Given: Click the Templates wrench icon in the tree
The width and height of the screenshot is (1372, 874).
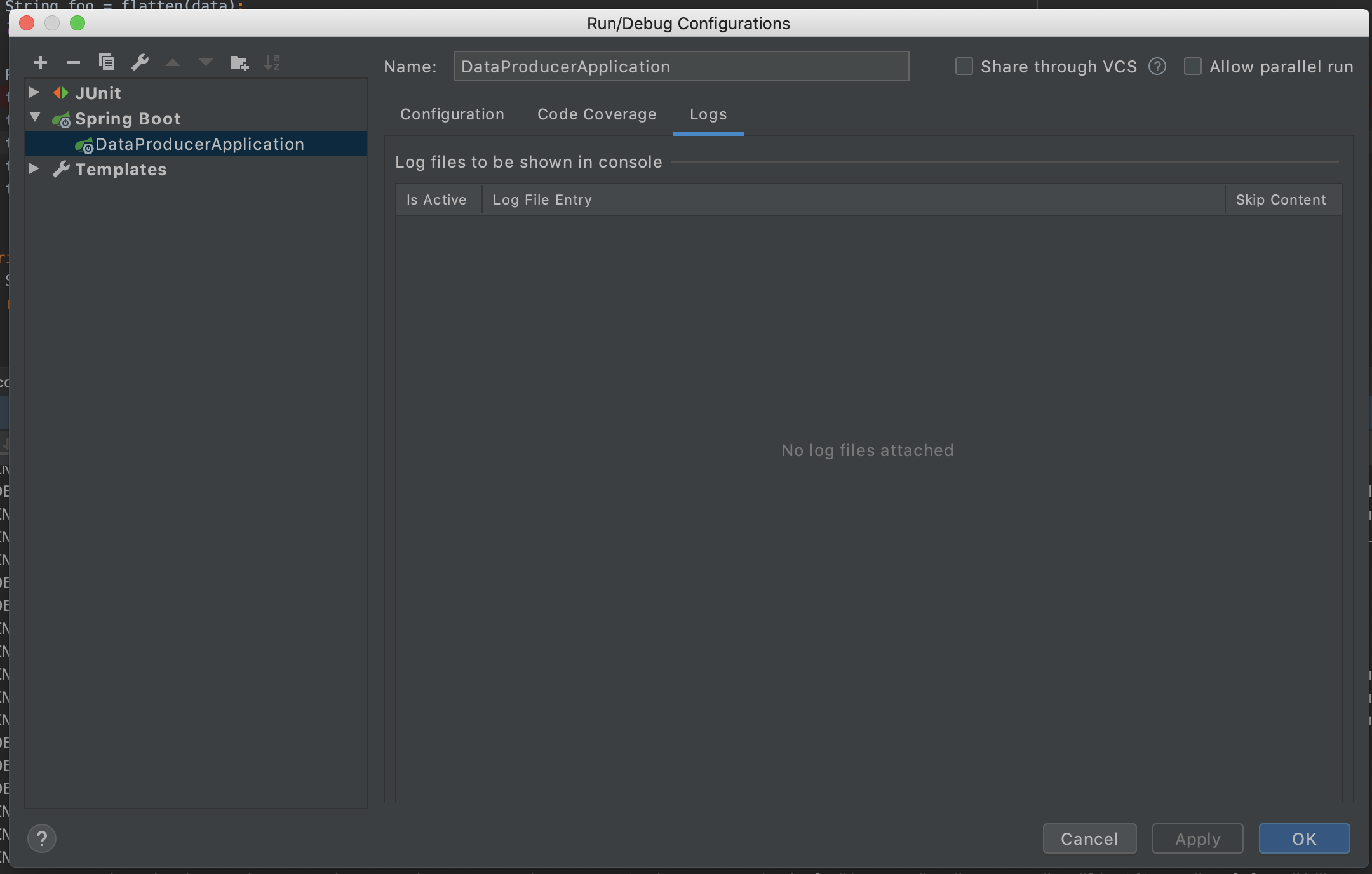Looking at the screenshot, I should coord(61,169).
